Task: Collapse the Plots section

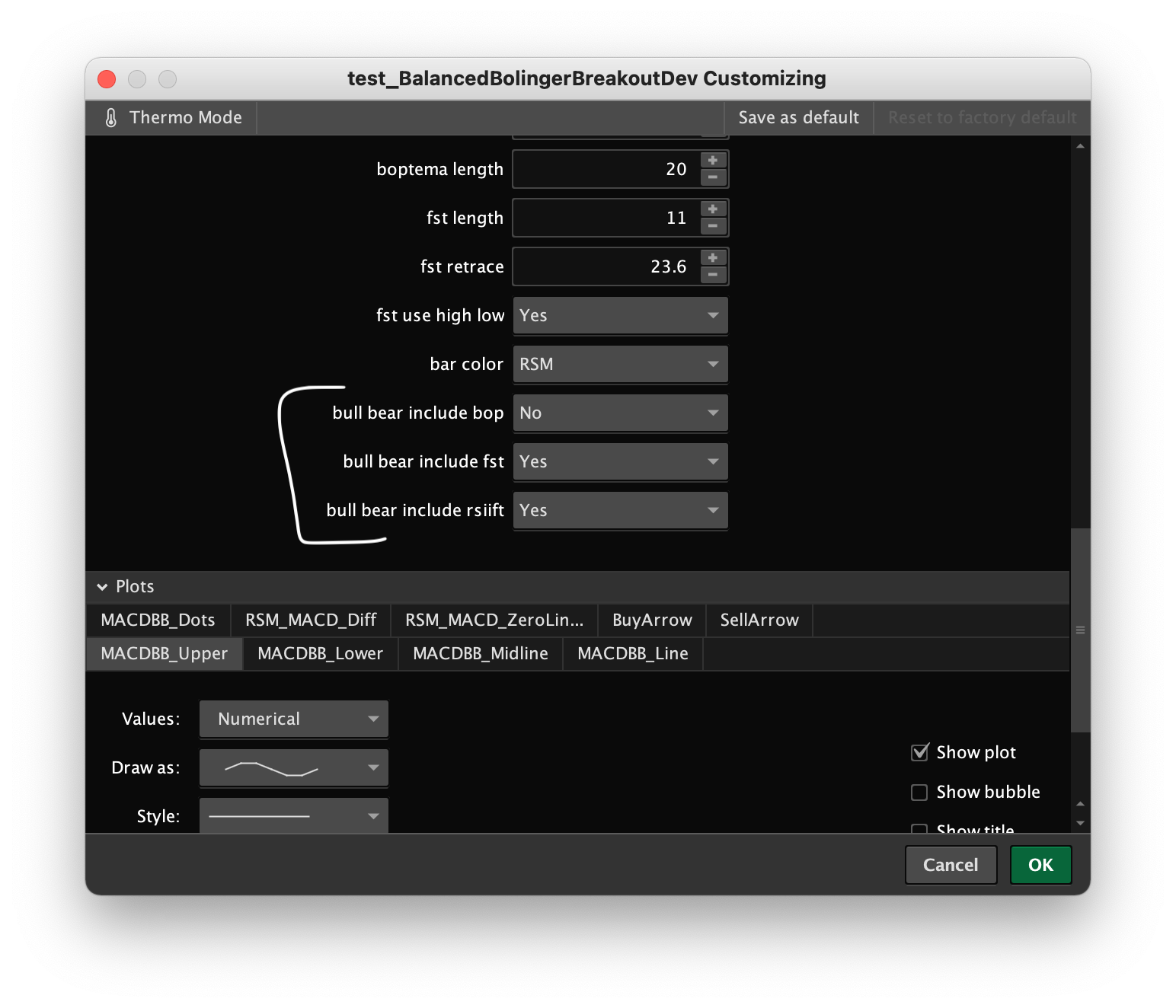Action: pos(102,587)
